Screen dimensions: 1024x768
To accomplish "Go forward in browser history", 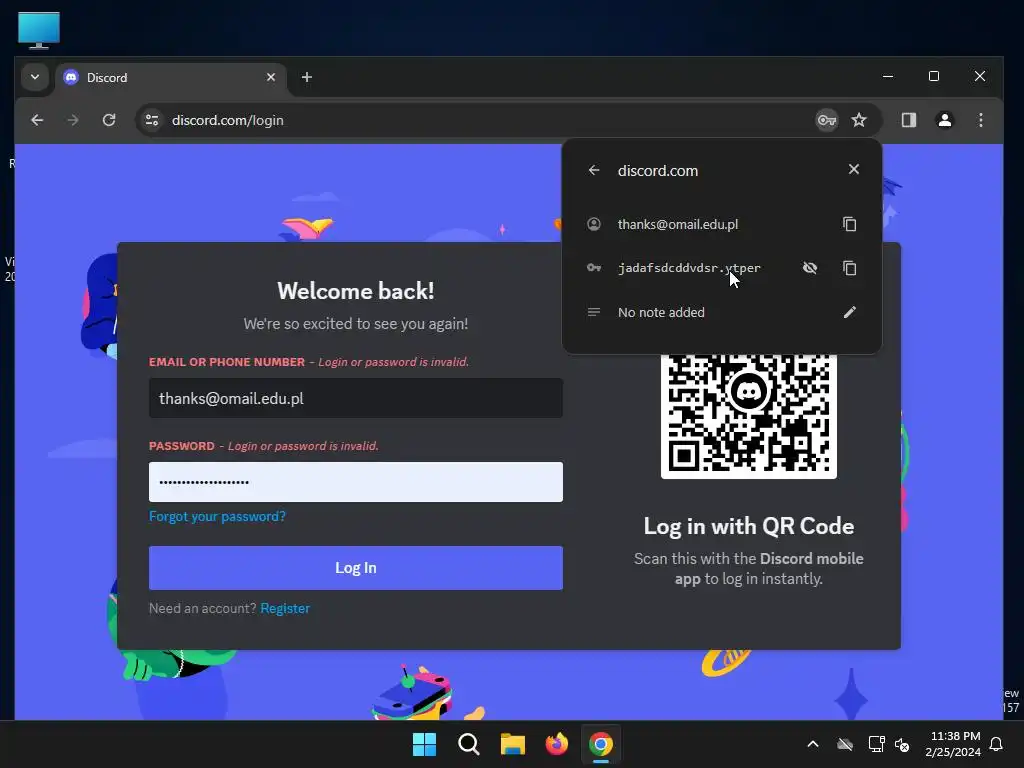I will click(73, 120).
